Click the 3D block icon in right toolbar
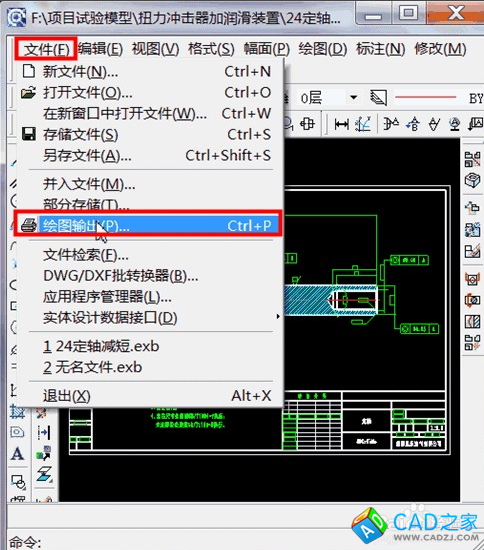 [472, 181]
